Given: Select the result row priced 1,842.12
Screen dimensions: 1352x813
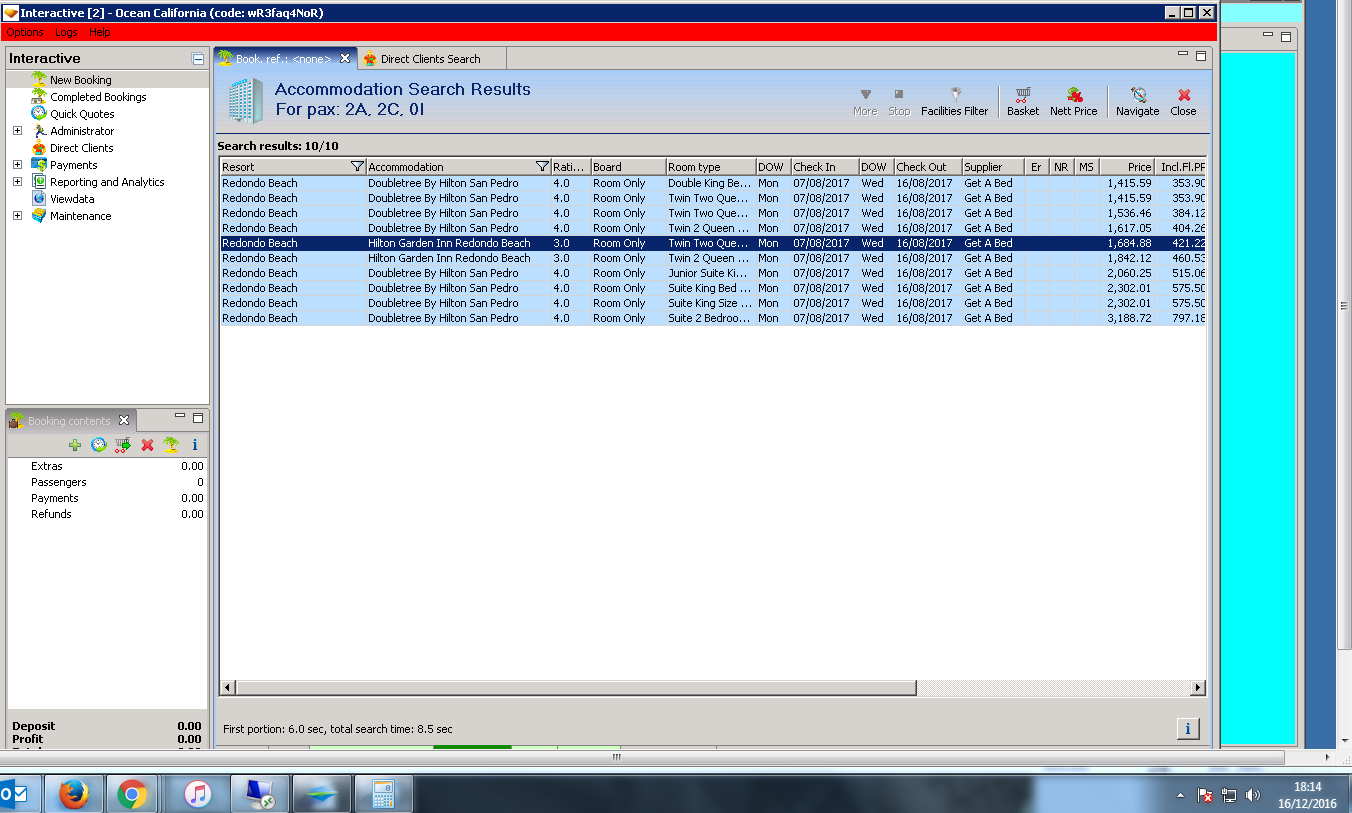Looking at the screenshot, I should point(712,258).
